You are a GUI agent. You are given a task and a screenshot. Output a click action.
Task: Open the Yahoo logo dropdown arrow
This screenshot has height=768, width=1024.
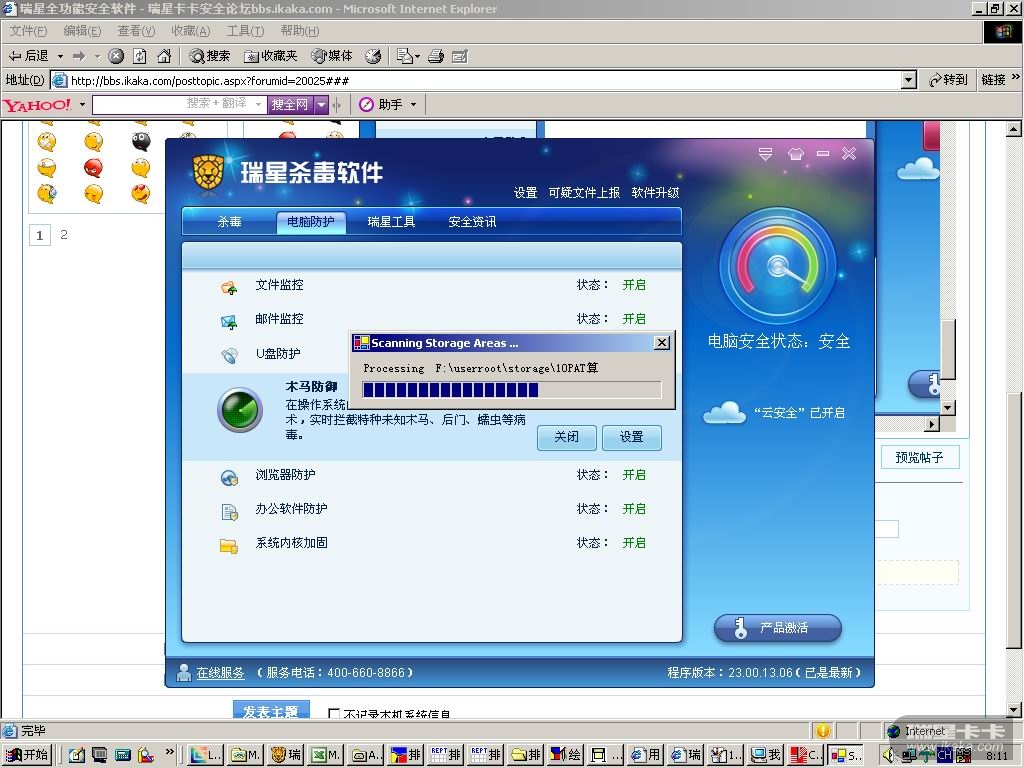[82, 104]
